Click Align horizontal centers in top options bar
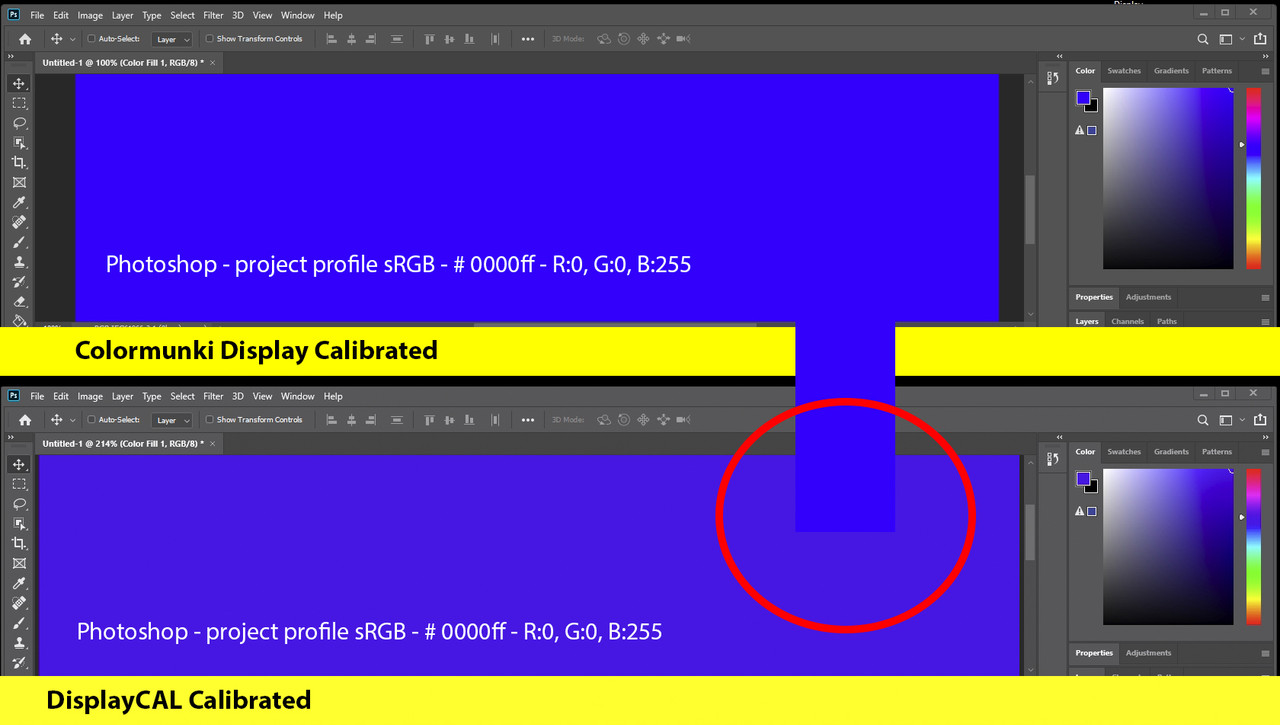Screen dimensions: 1280x725 [x=353, y=39]
